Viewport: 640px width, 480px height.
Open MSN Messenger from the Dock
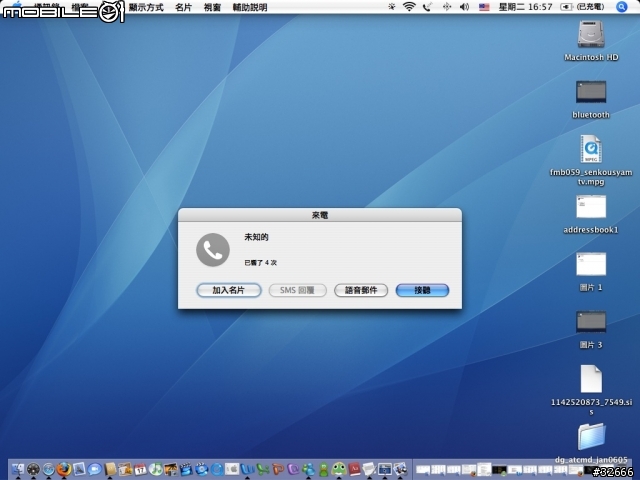(308, 469)
